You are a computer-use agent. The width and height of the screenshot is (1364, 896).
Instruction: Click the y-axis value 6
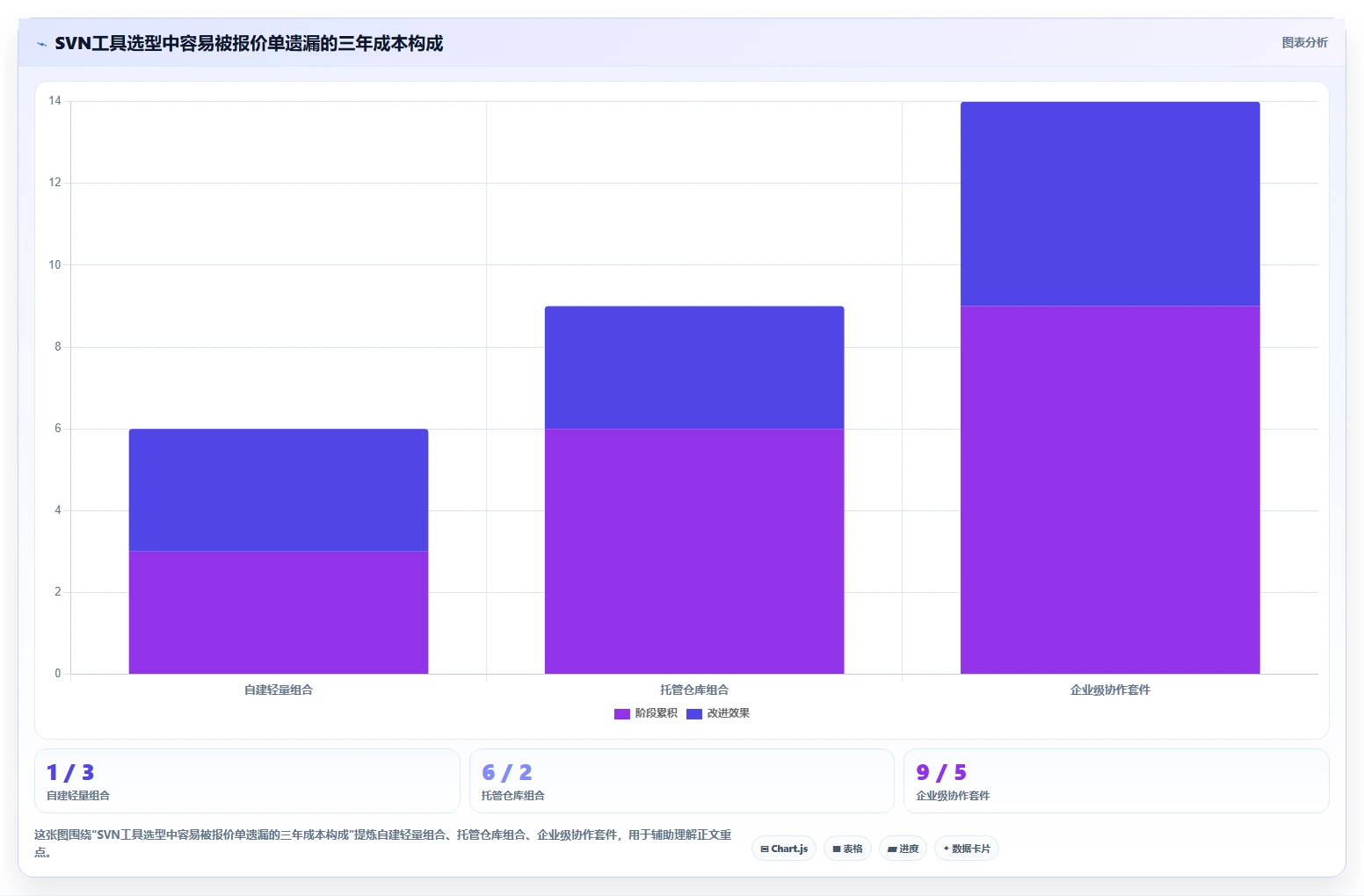58,429
